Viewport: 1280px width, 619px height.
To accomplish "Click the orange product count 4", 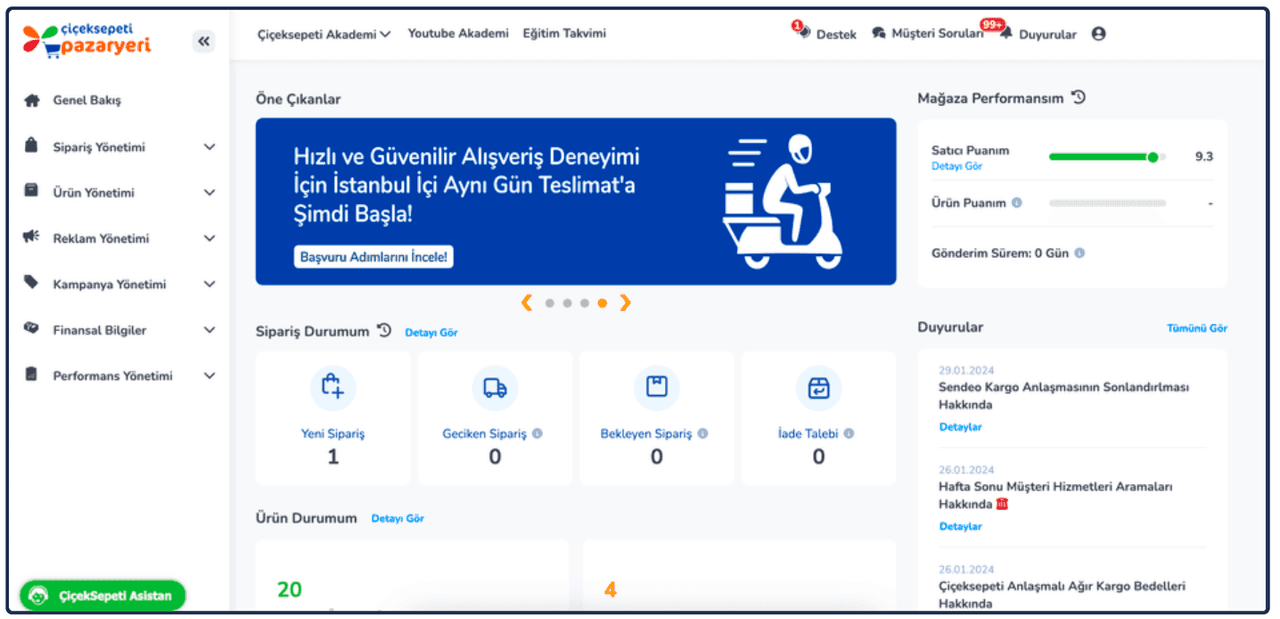I will [x=610, y=590].
